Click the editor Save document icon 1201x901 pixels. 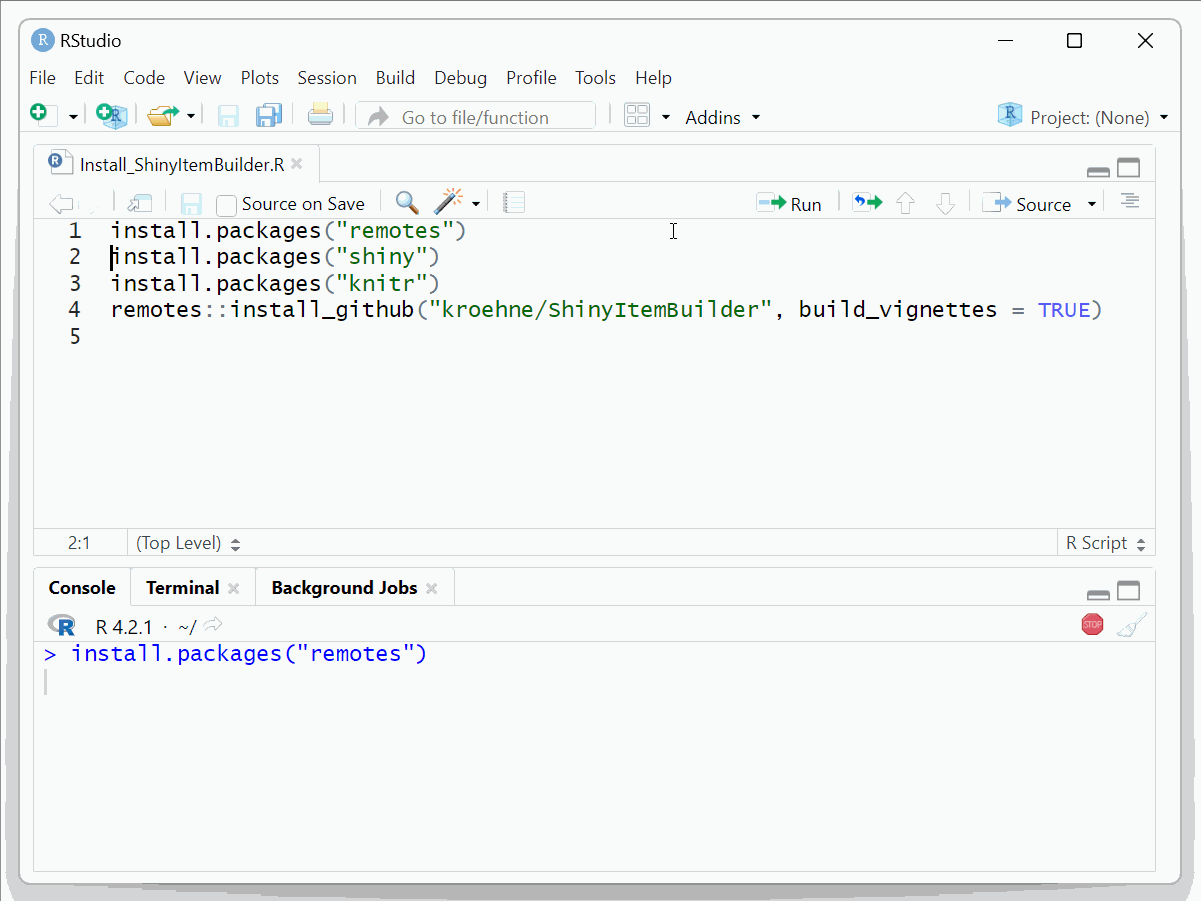[191, 204]
